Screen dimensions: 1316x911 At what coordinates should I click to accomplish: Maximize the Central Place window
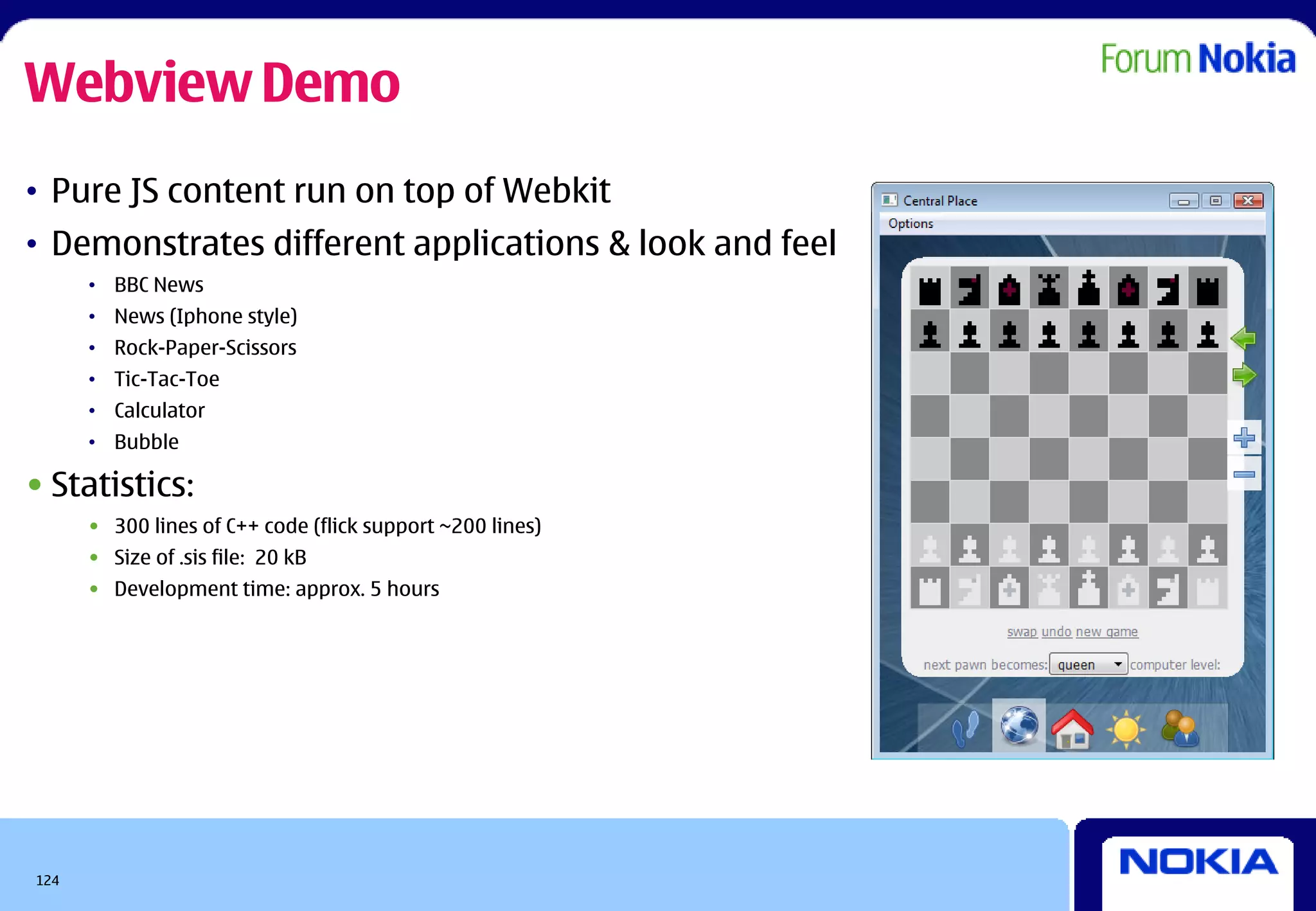(1216, 201)
